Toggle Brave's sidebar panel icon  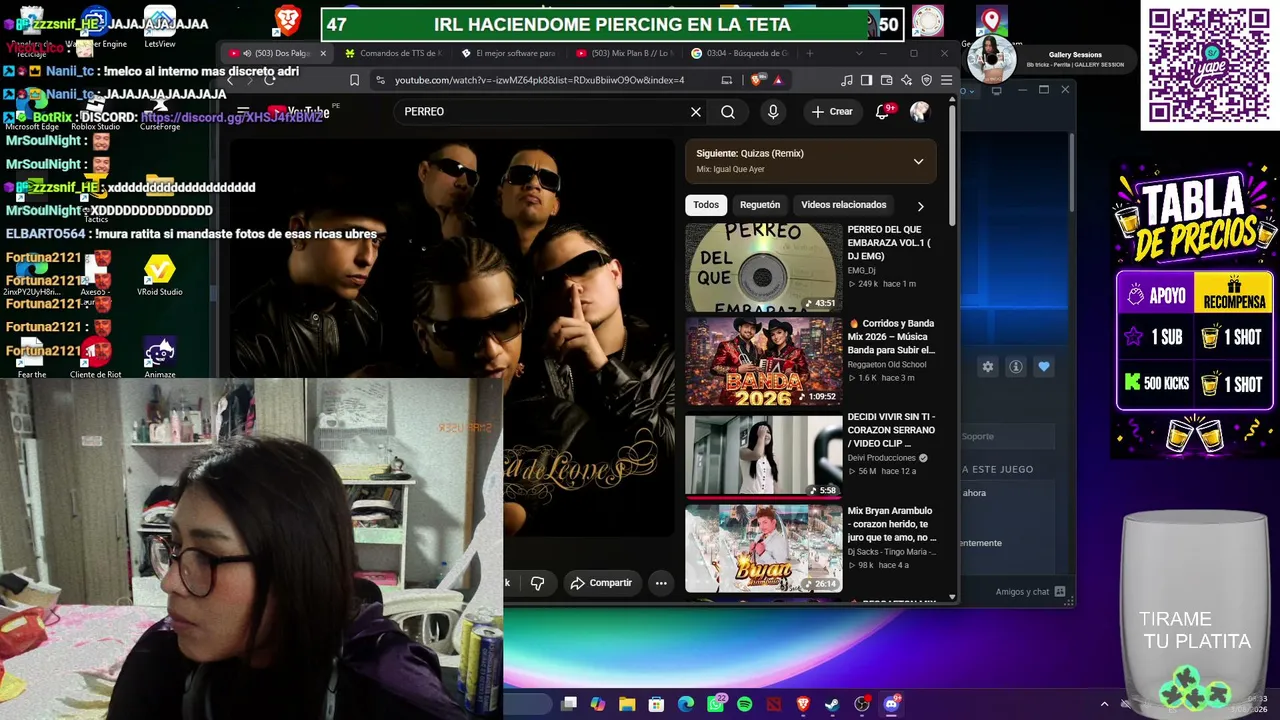pos(866,80)
